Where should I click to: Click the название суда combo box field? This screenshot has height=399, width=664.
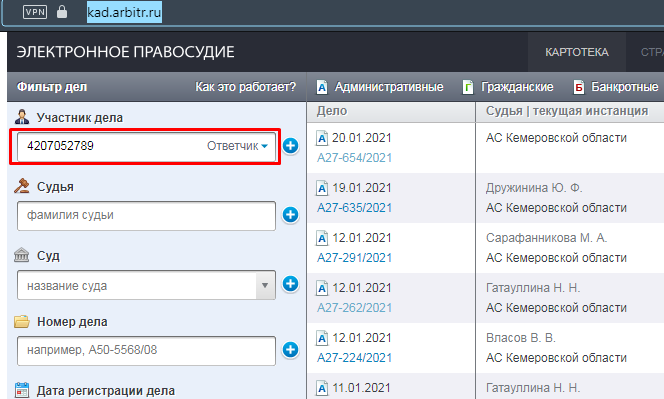[x=146, y=285]
